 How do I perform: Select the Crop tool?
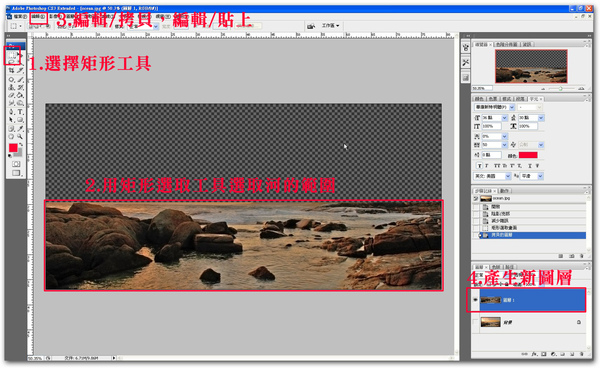11,70
